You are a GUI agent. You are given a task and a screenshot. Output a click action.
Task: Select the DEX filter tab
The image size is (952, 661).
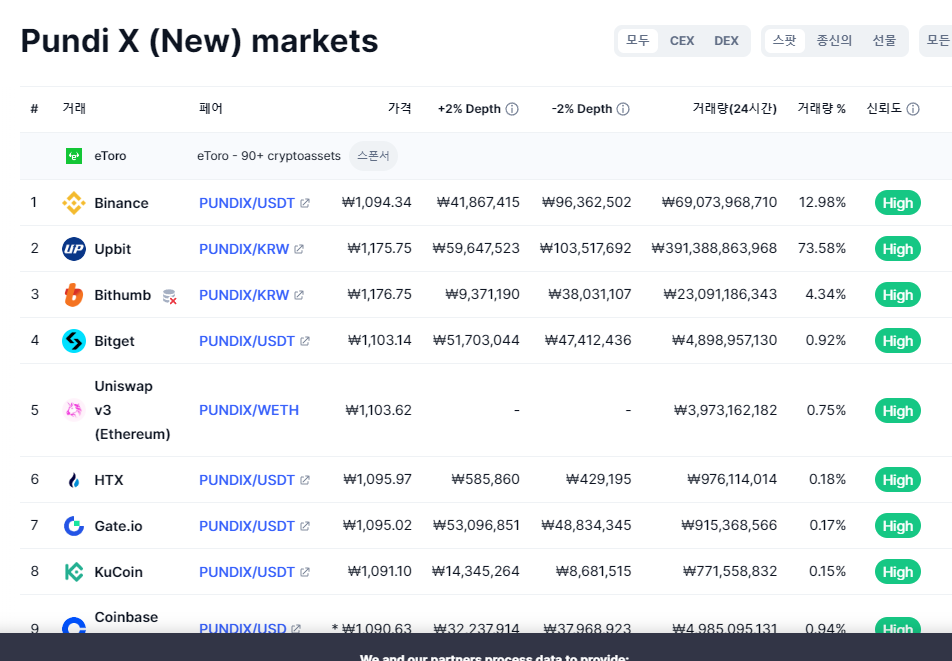point(726,41)
